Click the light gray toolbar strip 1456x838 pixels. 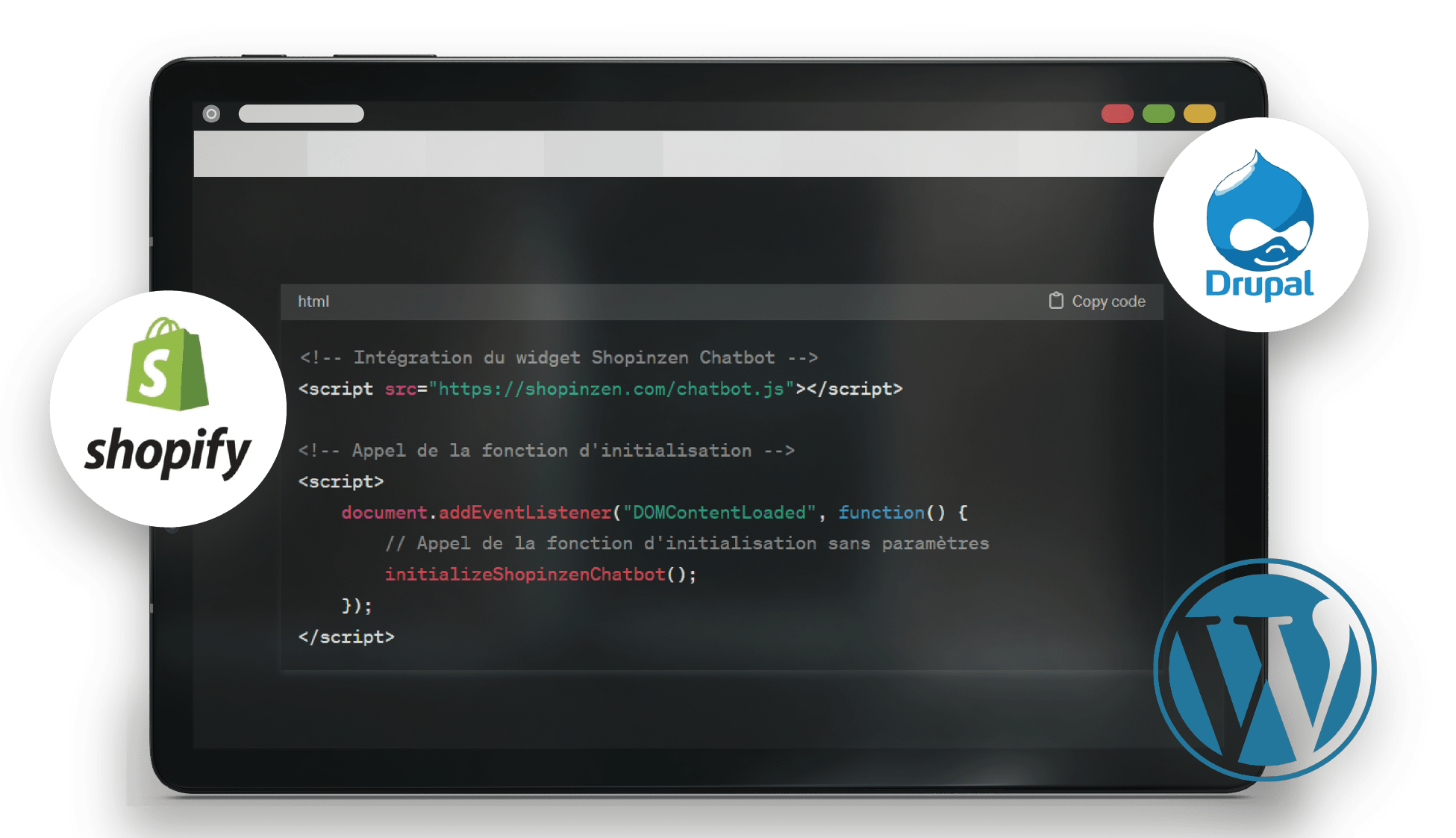(672, 154)
